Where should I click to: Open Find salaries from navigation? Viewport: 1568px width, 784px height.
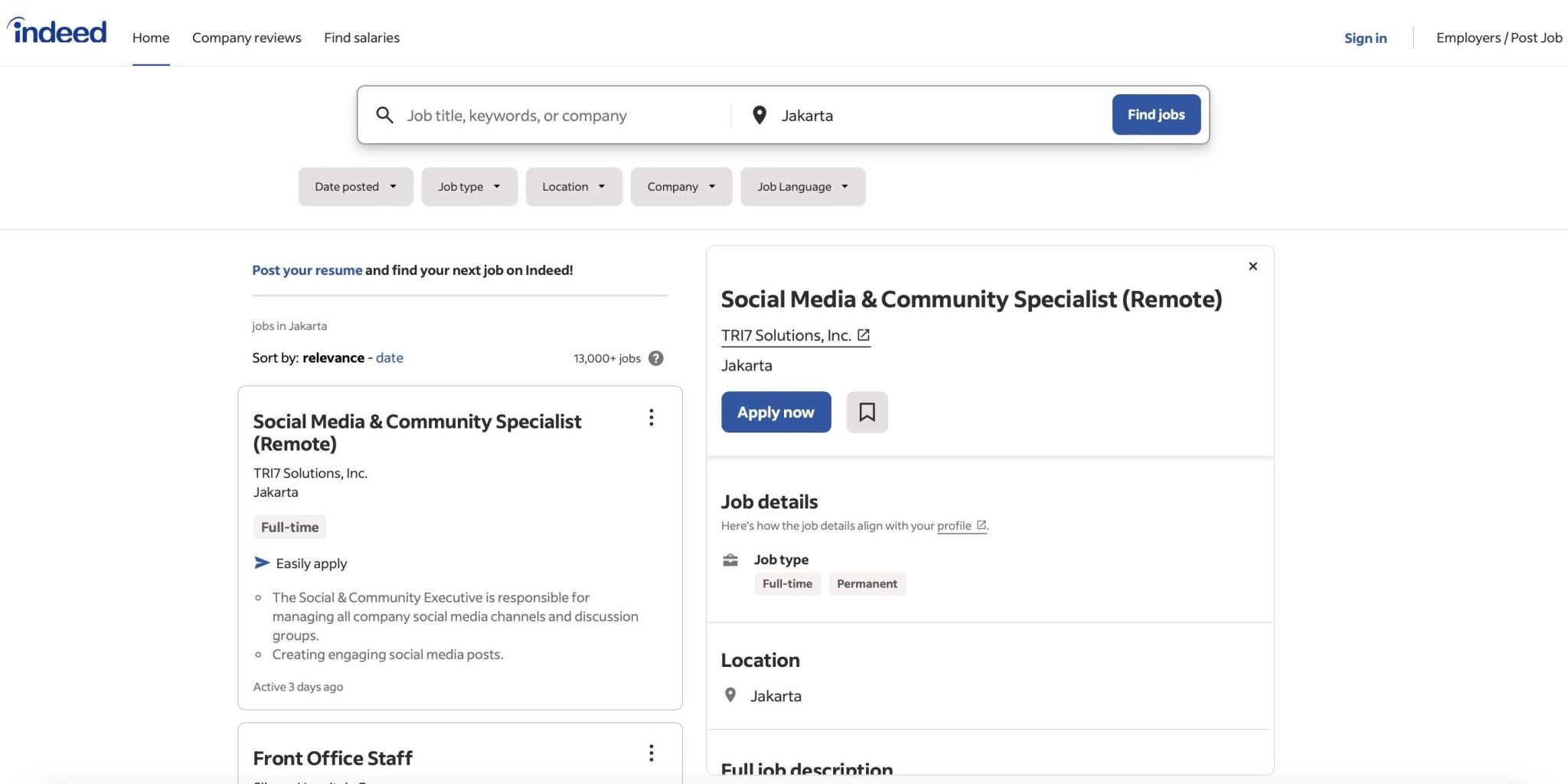click(361, 38)
